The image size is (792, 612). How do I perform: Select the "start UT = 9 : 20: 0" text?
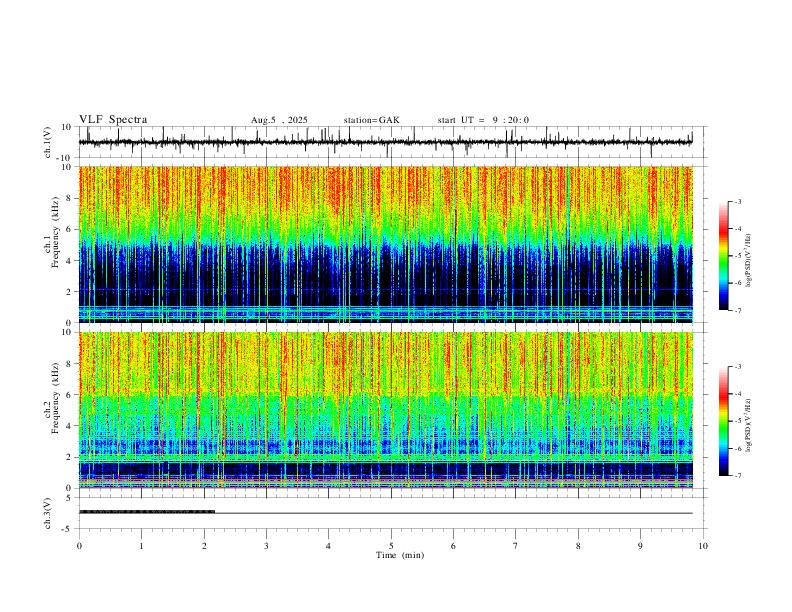tap(483, 120)
